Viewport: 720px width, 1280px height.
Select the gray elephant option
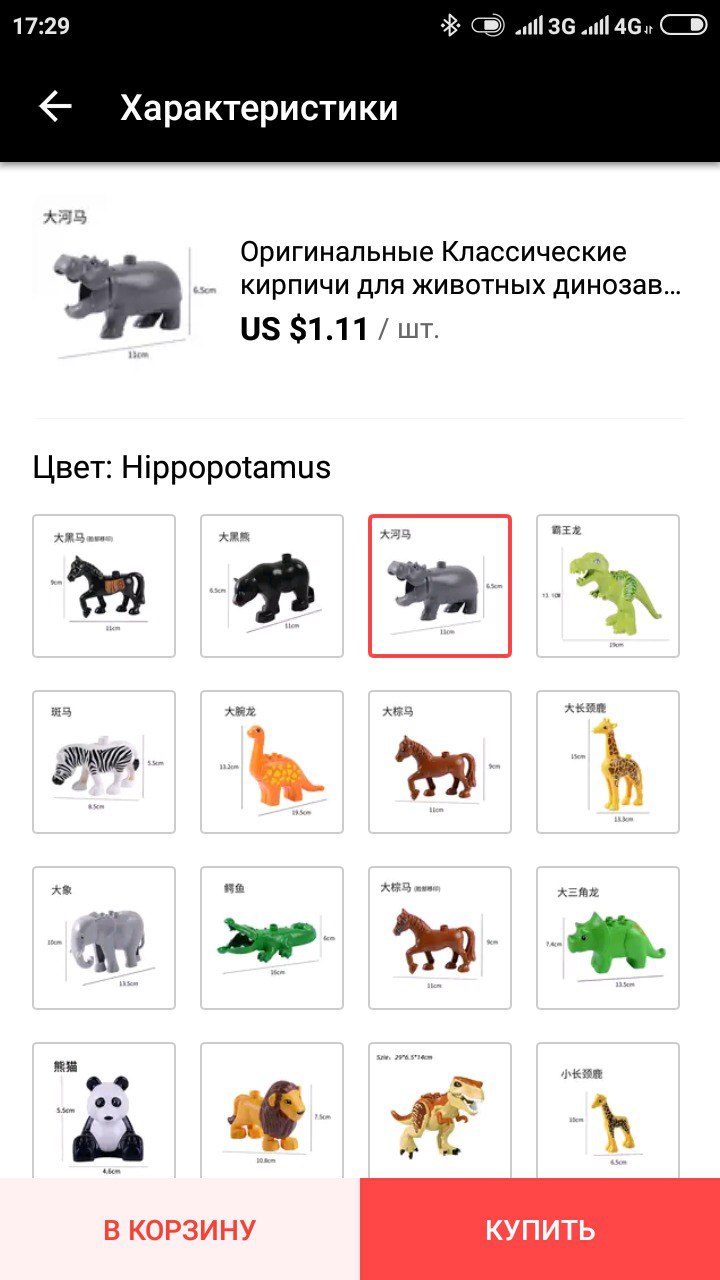coord(104,938)
